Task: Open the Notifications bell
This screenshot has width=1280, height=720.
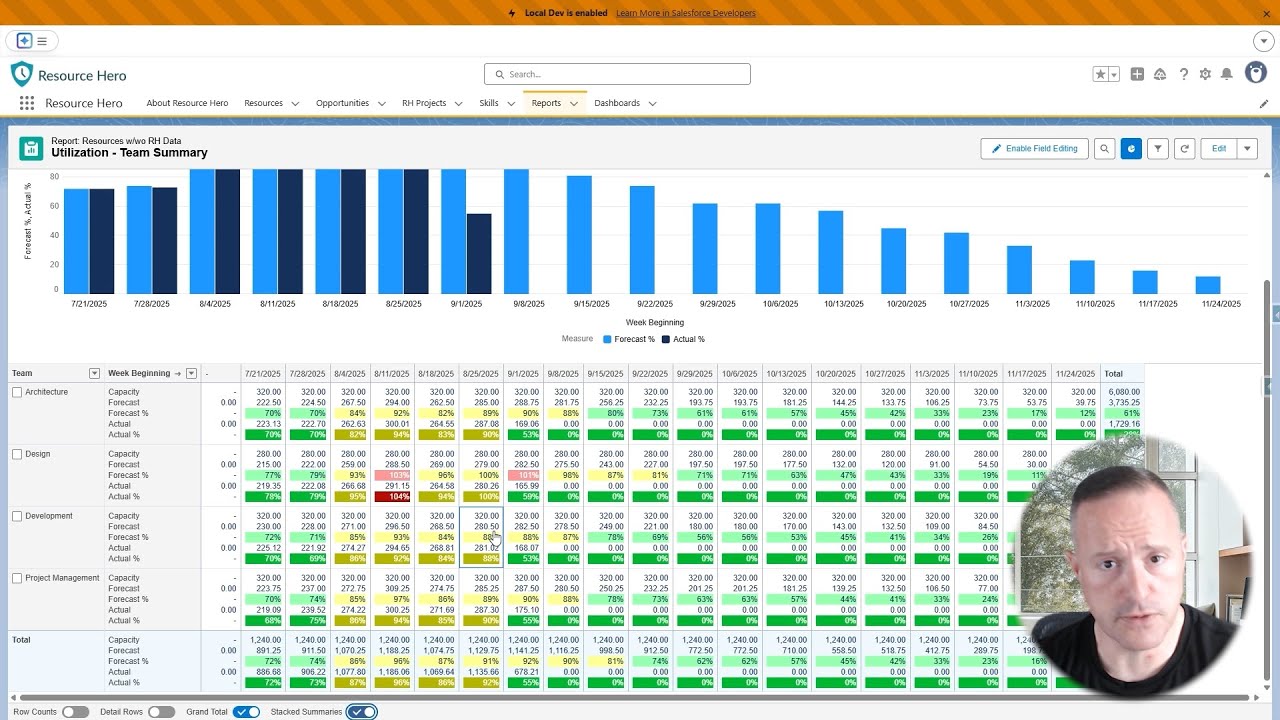Action: [1227, 74]
